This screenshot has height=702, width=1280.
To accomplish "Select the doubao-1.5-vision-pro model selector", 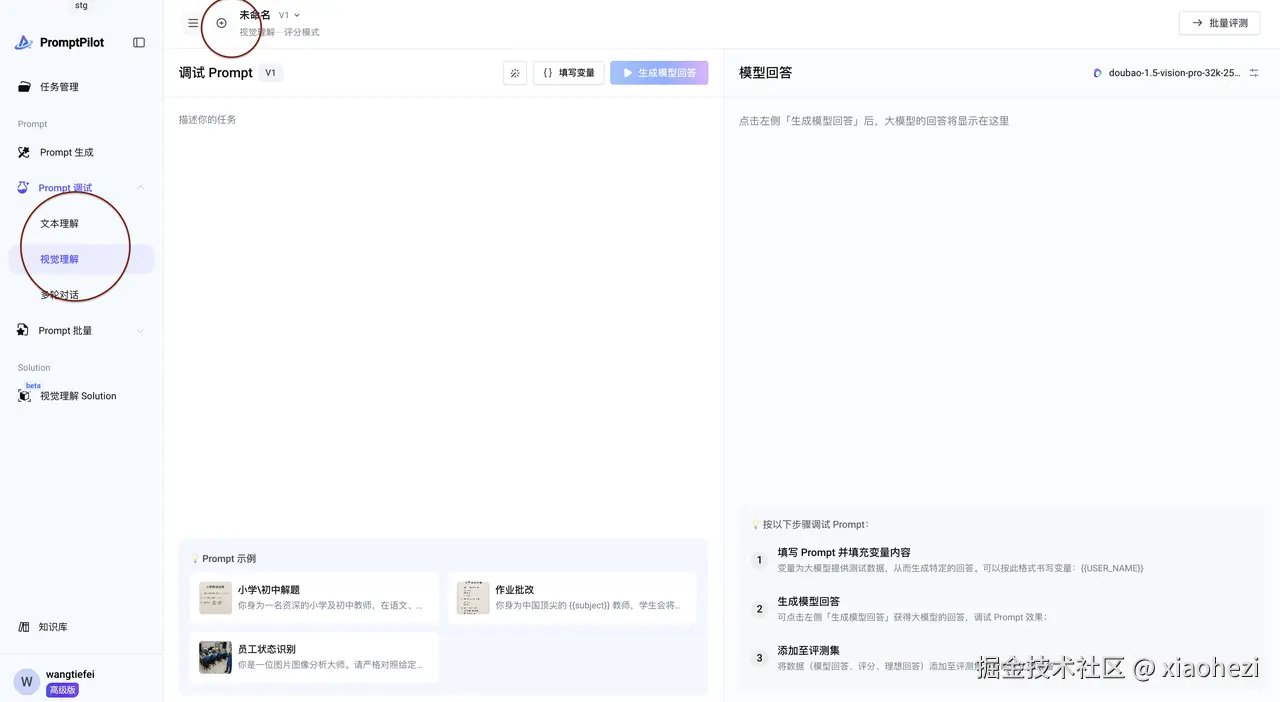I will 1166,73.
